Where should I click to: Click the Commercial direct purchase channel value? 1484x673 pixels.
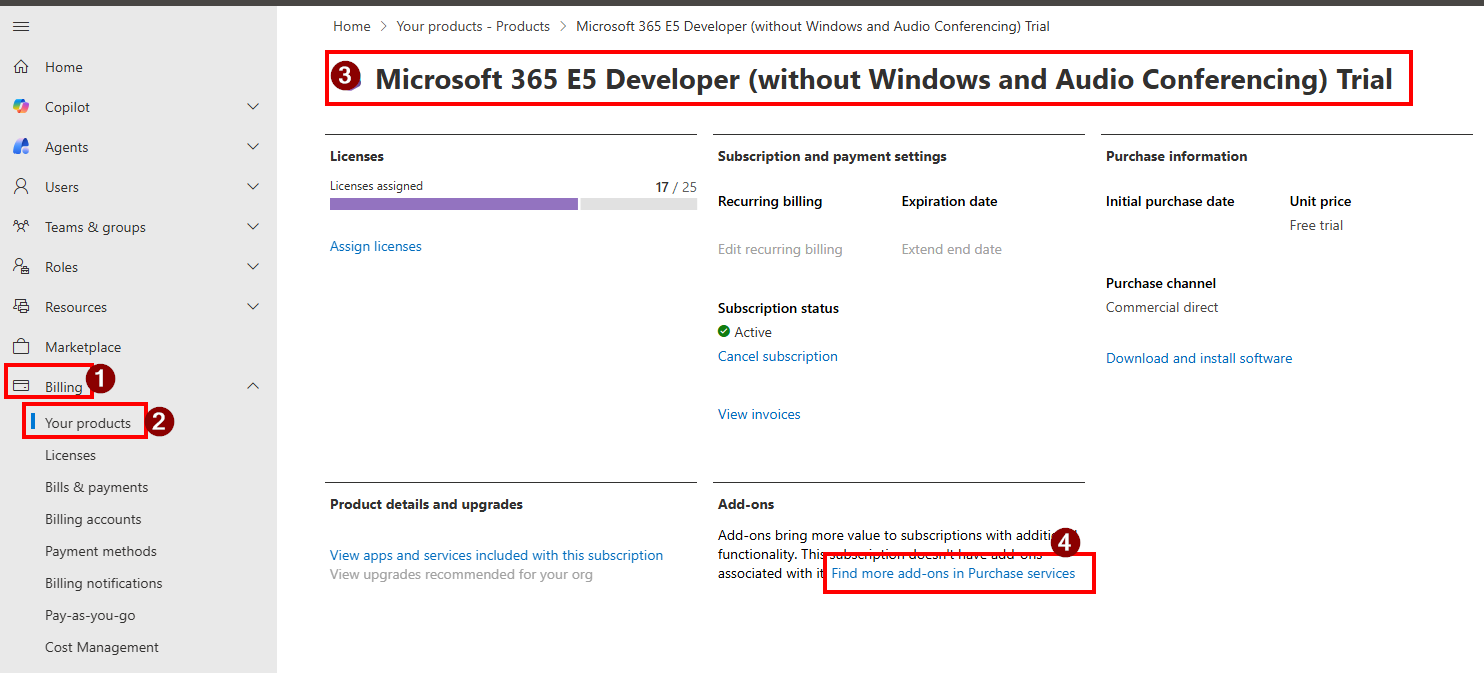click(x=1162, y=307)
